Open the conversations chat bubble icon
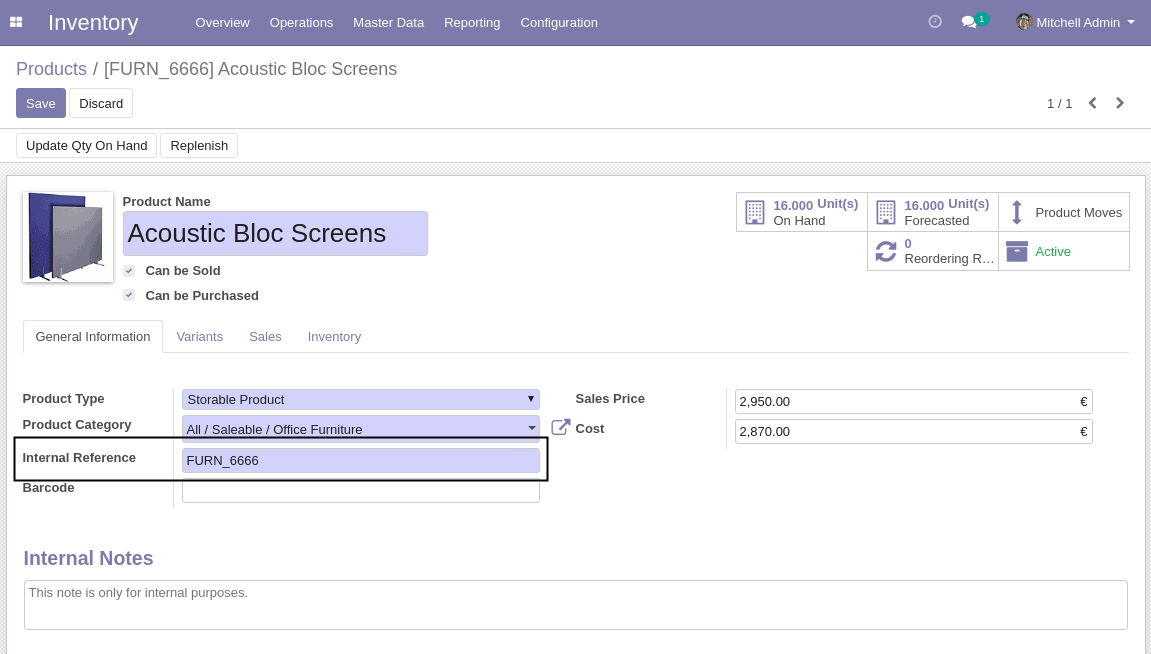Image resolution: width=1151 pixels, height=654 pixels. pos(969,22)
